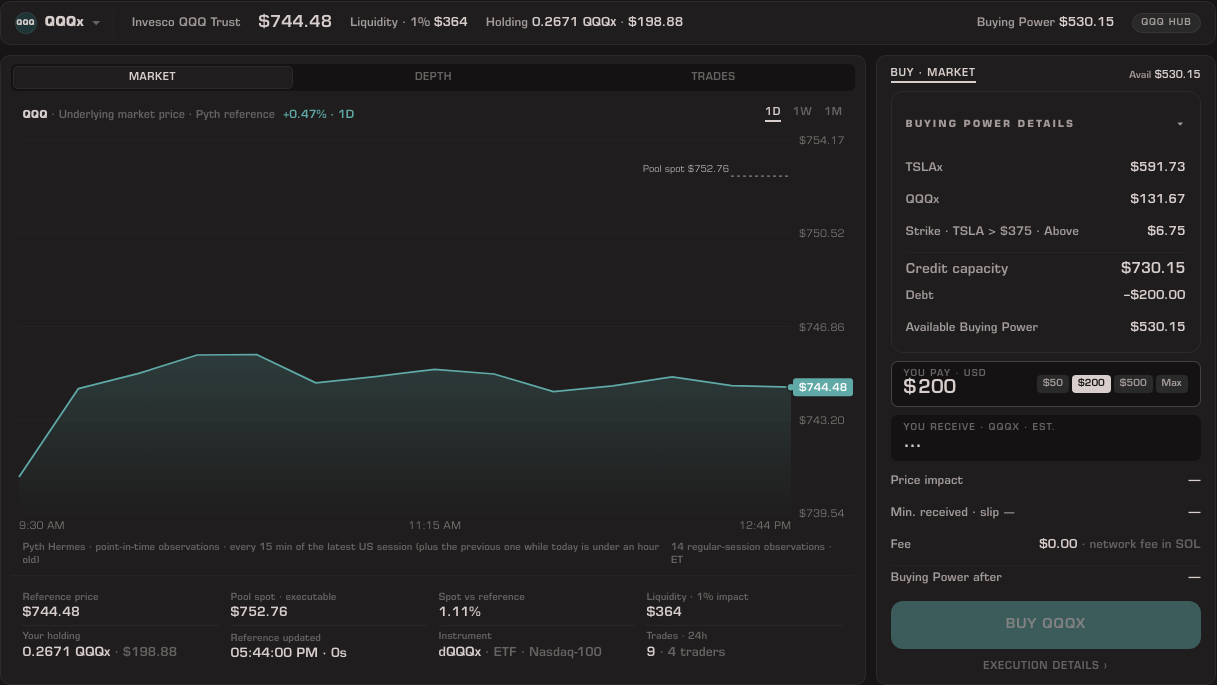Image resolution: width=1217 pixels, height=685 pixels.
Task: Click the Price impact row
Action: (x=1045, y=480)
